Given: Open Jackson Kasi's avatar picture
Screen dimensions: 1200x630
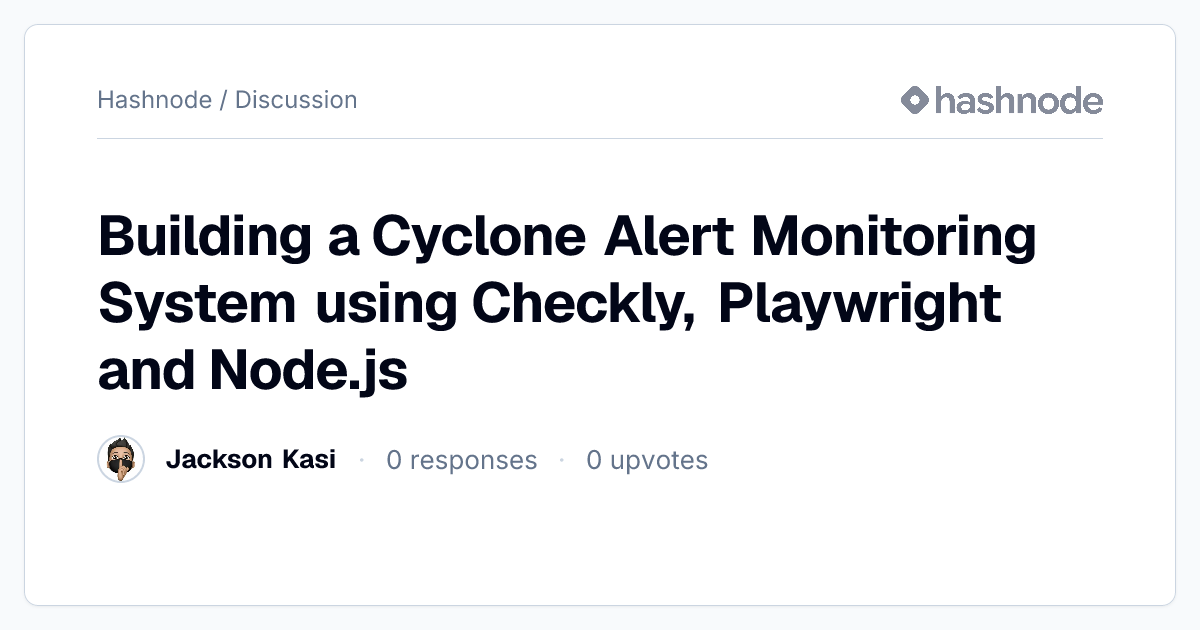Looking at the screenshot, I should pyautogui.click(x=121, y=460).
